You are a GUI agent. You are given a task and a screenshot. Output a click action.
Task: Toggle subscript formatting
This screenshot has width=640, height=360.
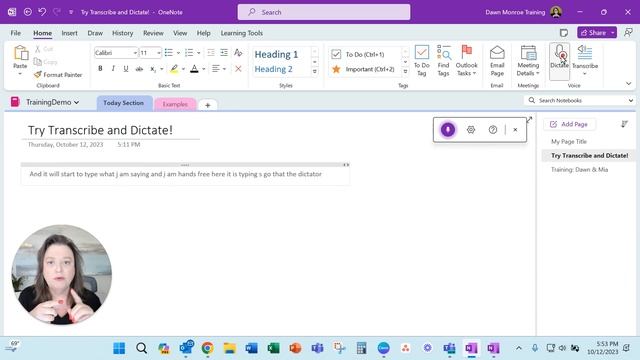click(153, 69)
